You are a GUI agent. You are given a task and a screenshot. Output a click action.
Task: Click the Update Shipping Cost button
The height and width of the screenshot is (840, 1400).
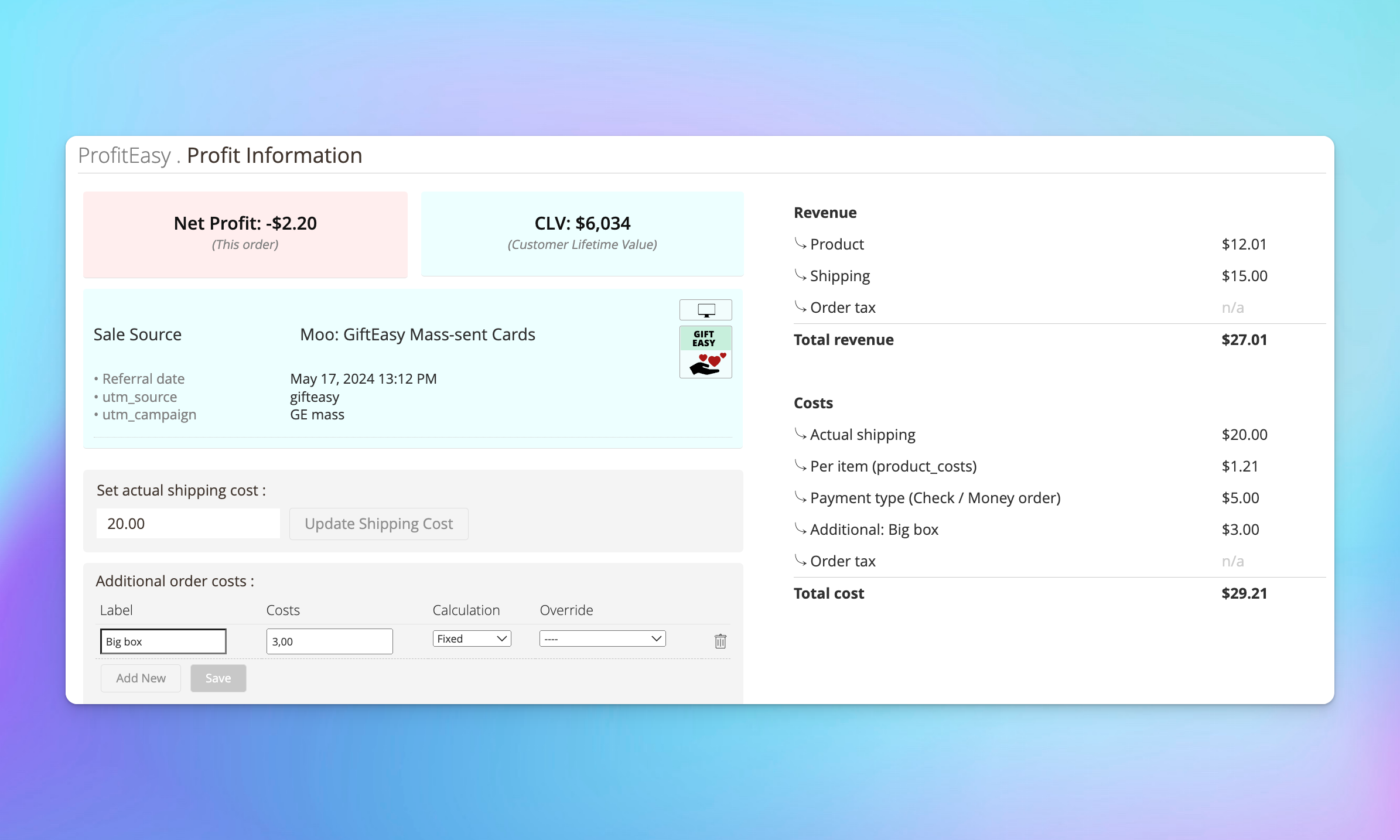378,523
